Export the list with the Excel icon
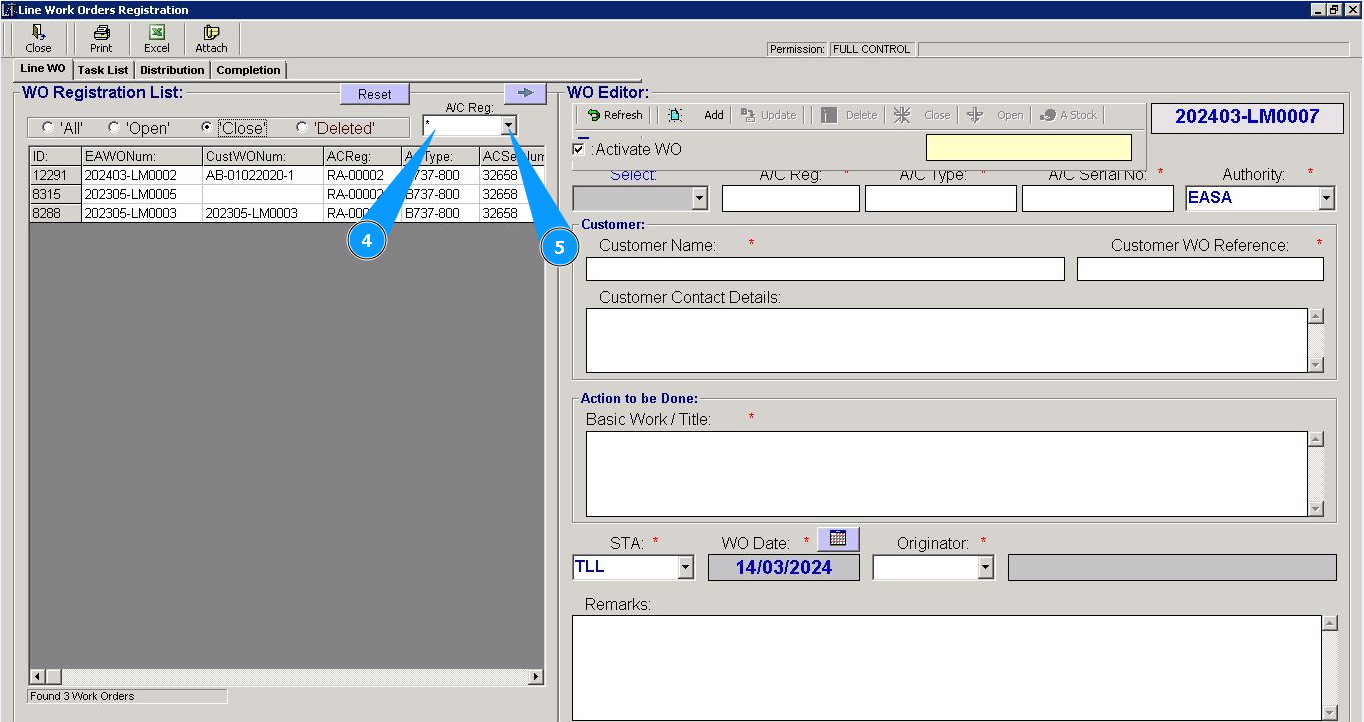The image size is (1364, 722). point(157,38)
